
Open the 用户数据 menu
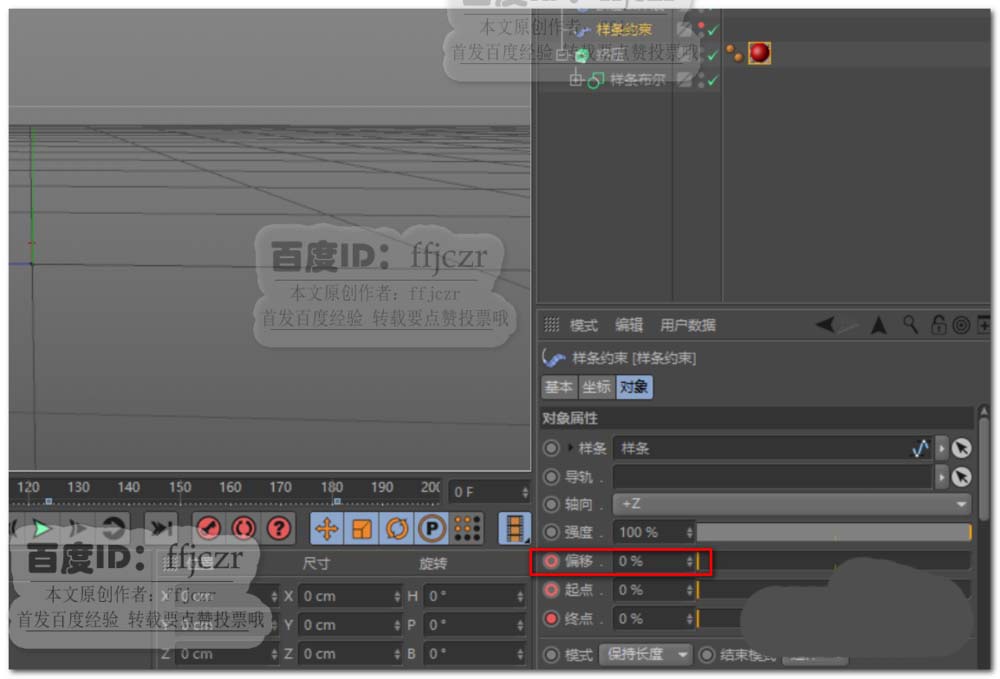(x=688, y=325)
